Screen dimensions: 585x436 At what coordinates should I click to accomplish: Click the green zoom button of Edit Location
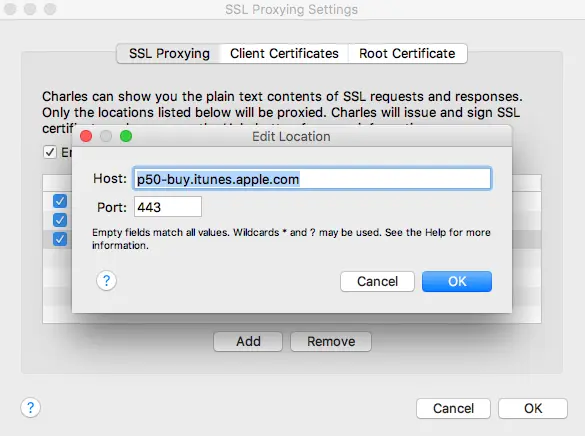point(126,136)
